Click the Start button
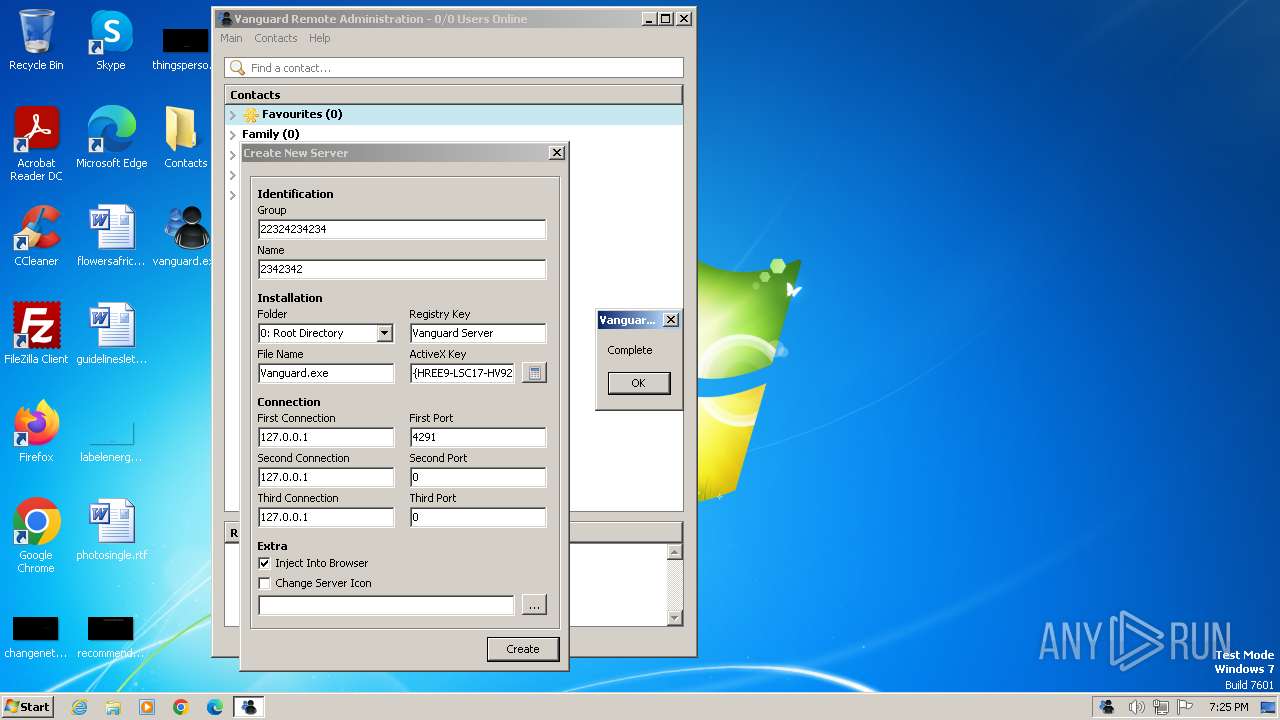This screenshot has height=720, width=1280. pos(28,707)
